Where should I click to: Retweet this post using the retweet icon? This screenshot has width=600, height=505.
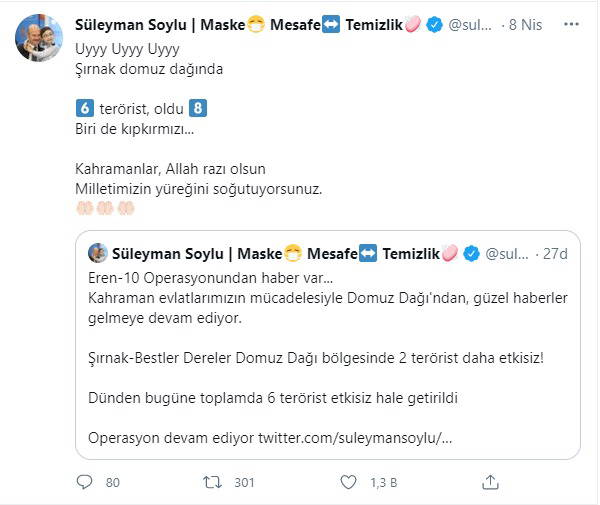[211, 482]
